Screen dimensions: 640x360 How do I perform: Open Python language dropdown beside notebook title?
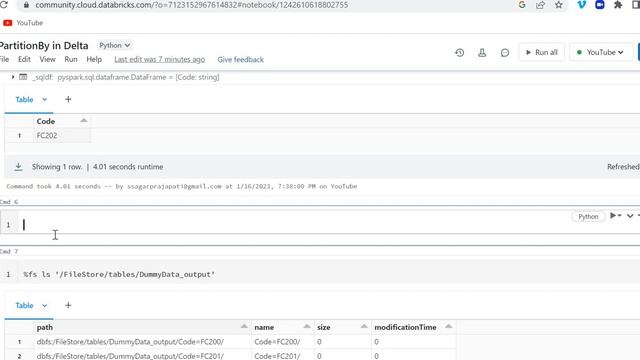pos(114,45)
